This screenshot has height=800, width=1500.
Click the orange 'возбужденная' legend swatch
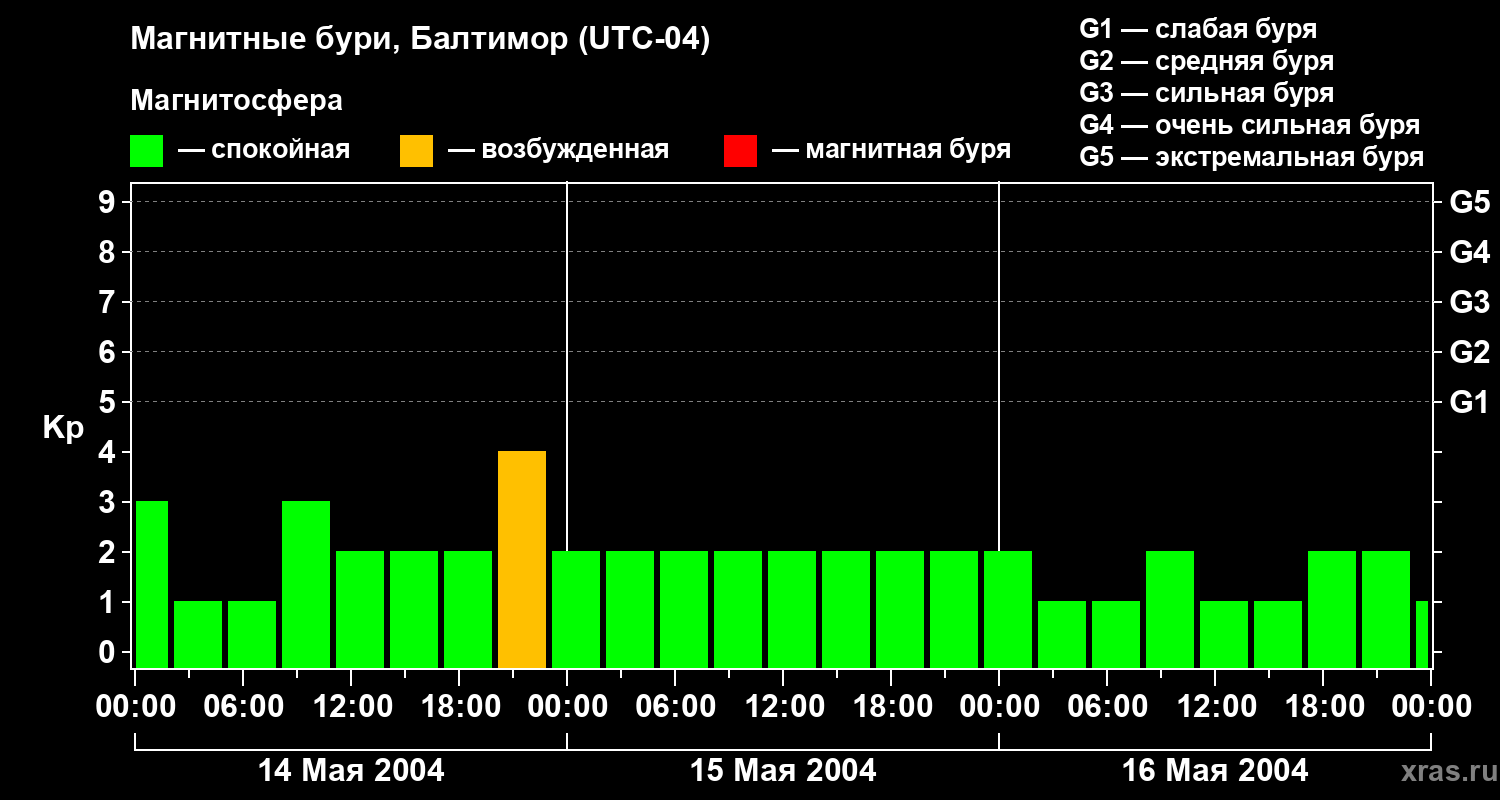(x=416, y=151)
